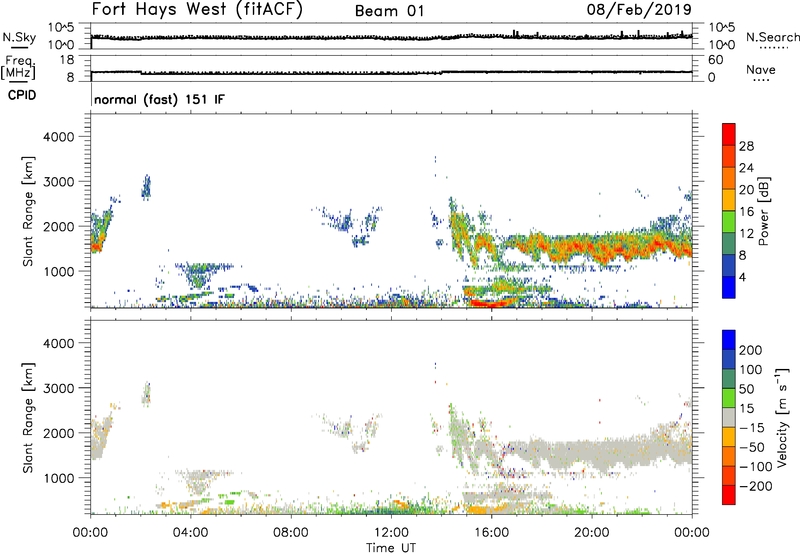This screenshot has width=800, height=554.
Task: Click the '100' Velocity colorbar tick label
Action: pos(751,369)
